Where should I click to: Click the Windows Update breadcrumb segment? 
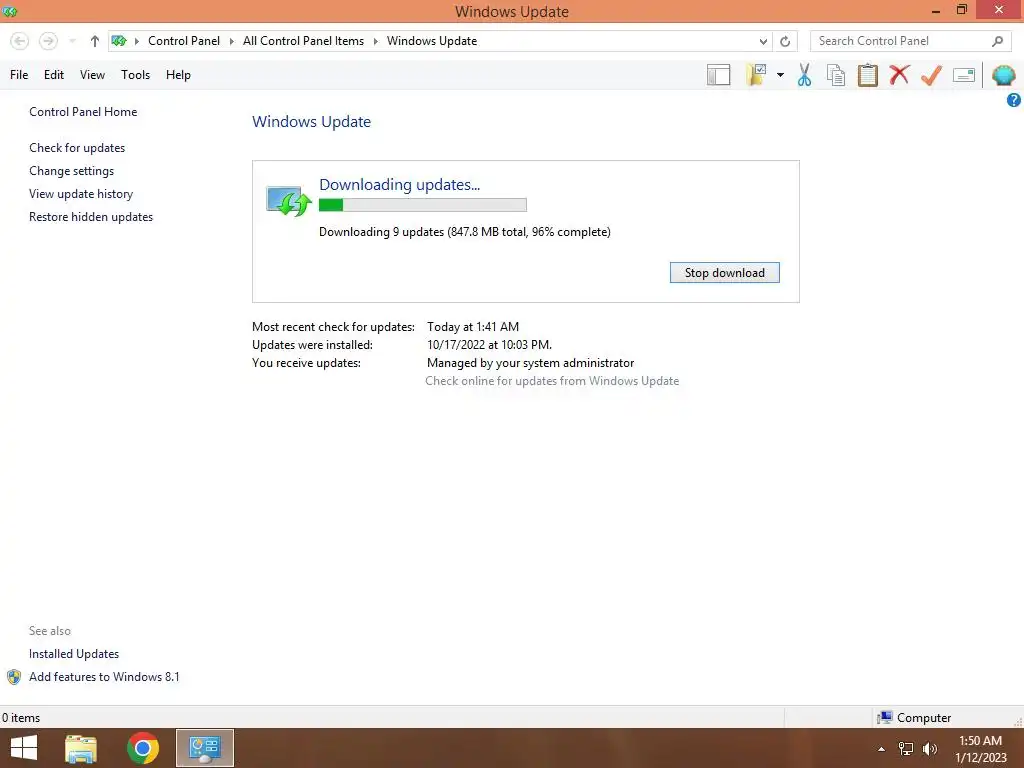coord(432,40)
